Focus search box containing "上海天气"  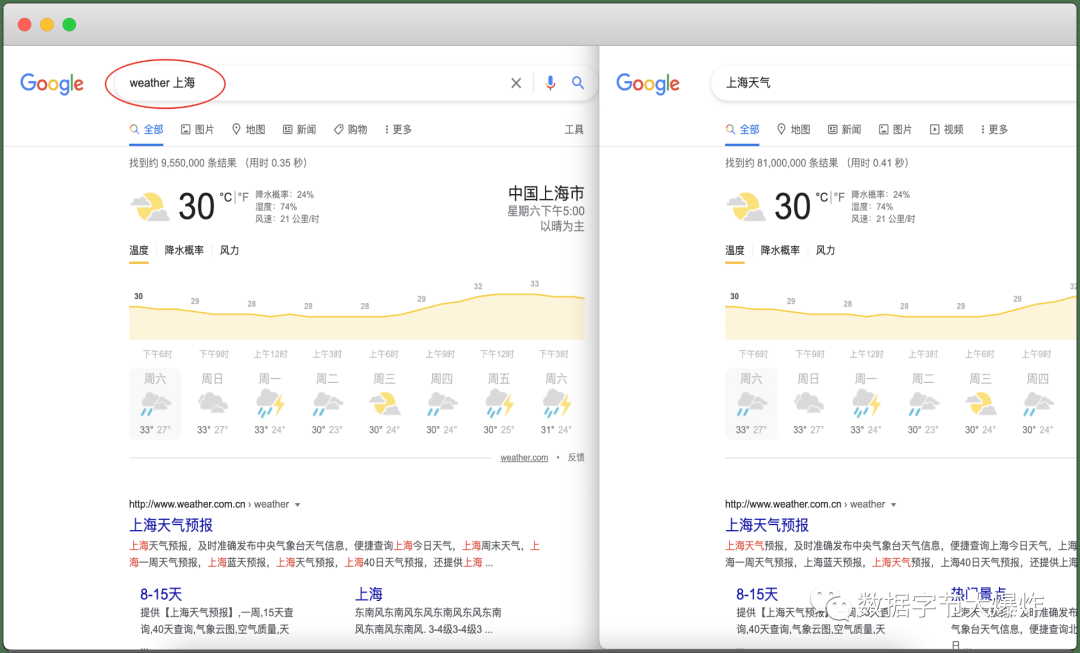coord(895,83)
